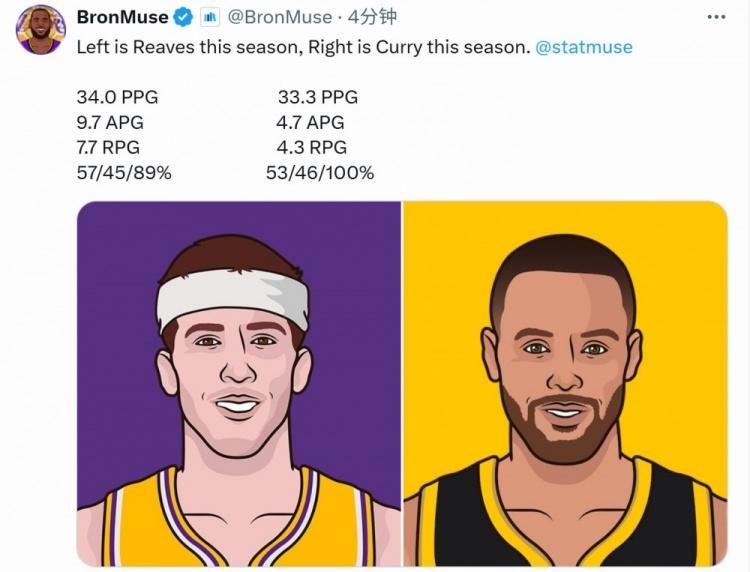This screenshot has width=750, height=572.
Task: Click the blue verified checkmark badge
Action: click(184, 17)
